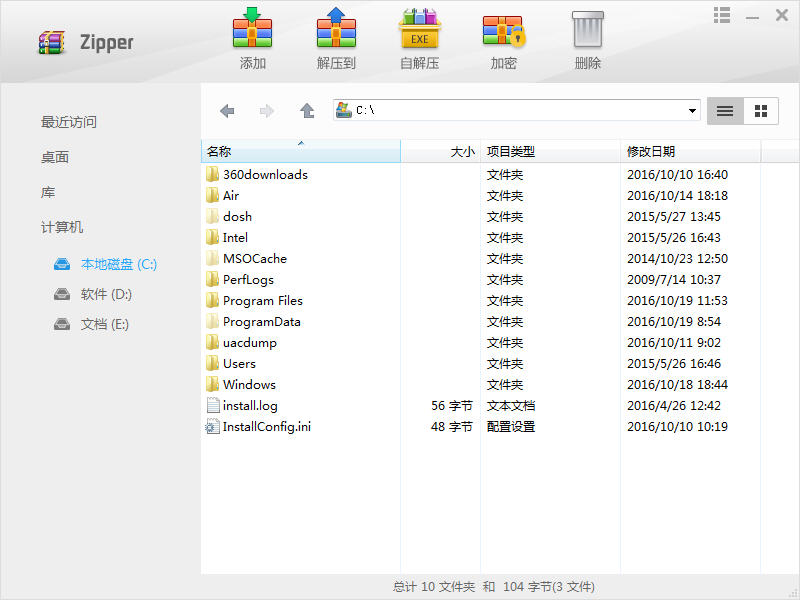This screenshot has width=800, height=600.
Task: Go back with the left arrow
Action: point(227,111)
